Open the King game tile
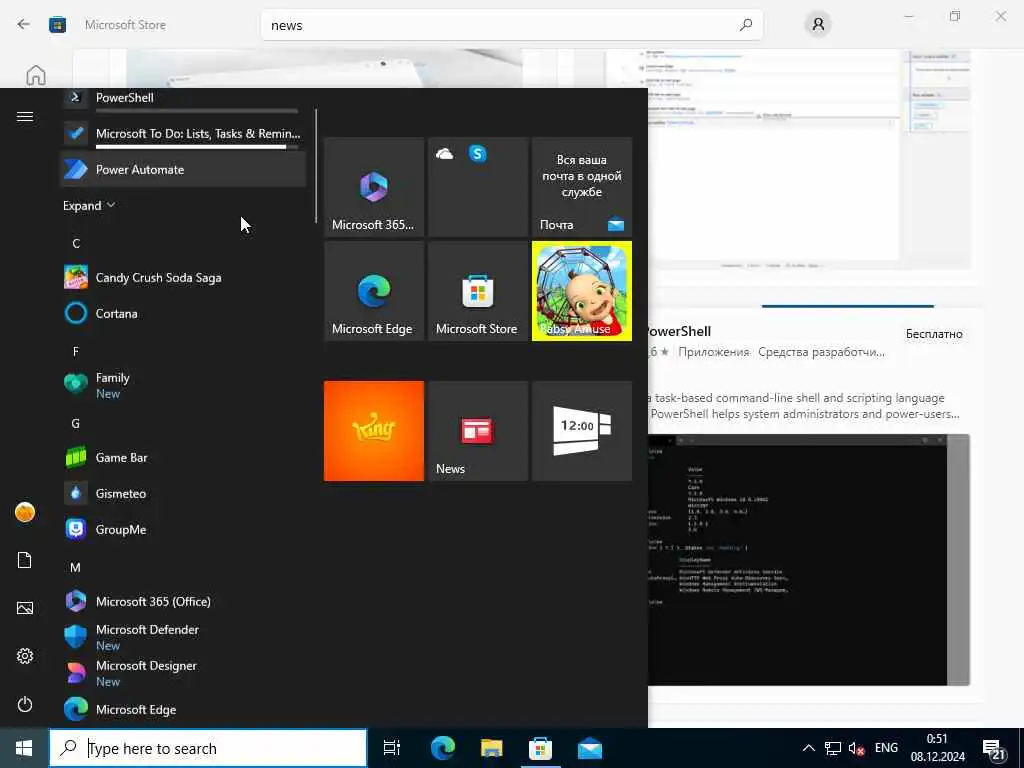The image size is (1024, 768). tap(374, 431)
